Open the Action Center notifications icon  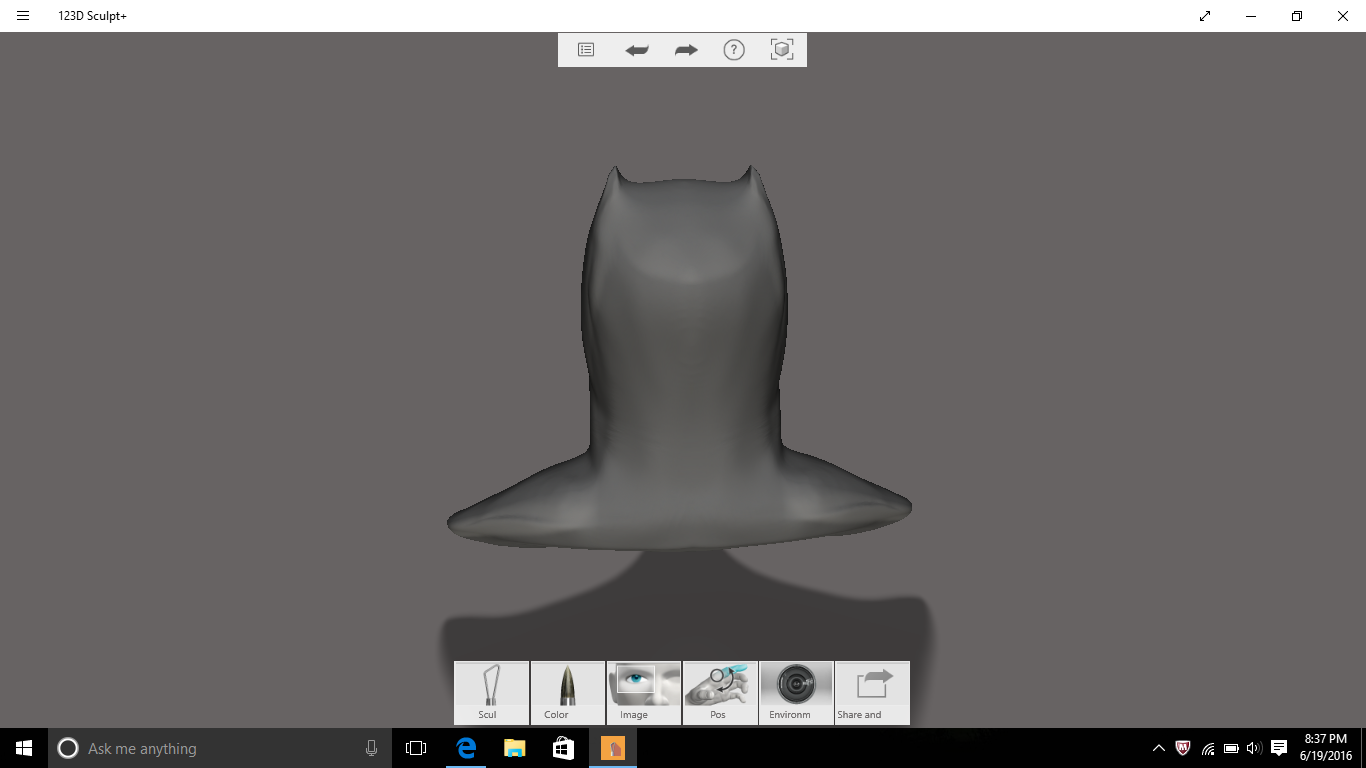coord(1279,748)
